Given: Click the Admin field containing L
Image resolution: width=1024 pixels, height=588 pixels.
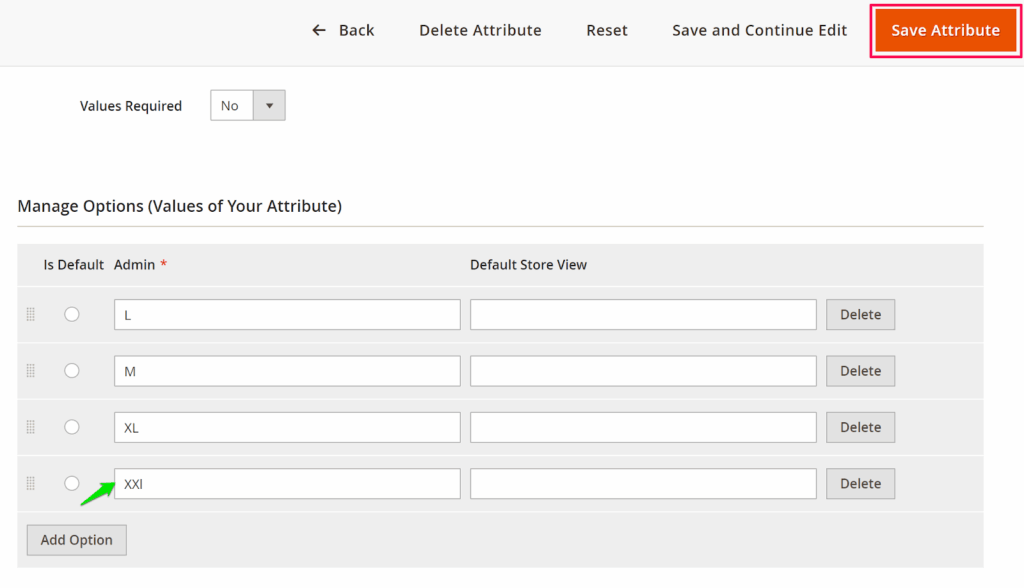Looking at the screenshot, I should click(287, 315).
